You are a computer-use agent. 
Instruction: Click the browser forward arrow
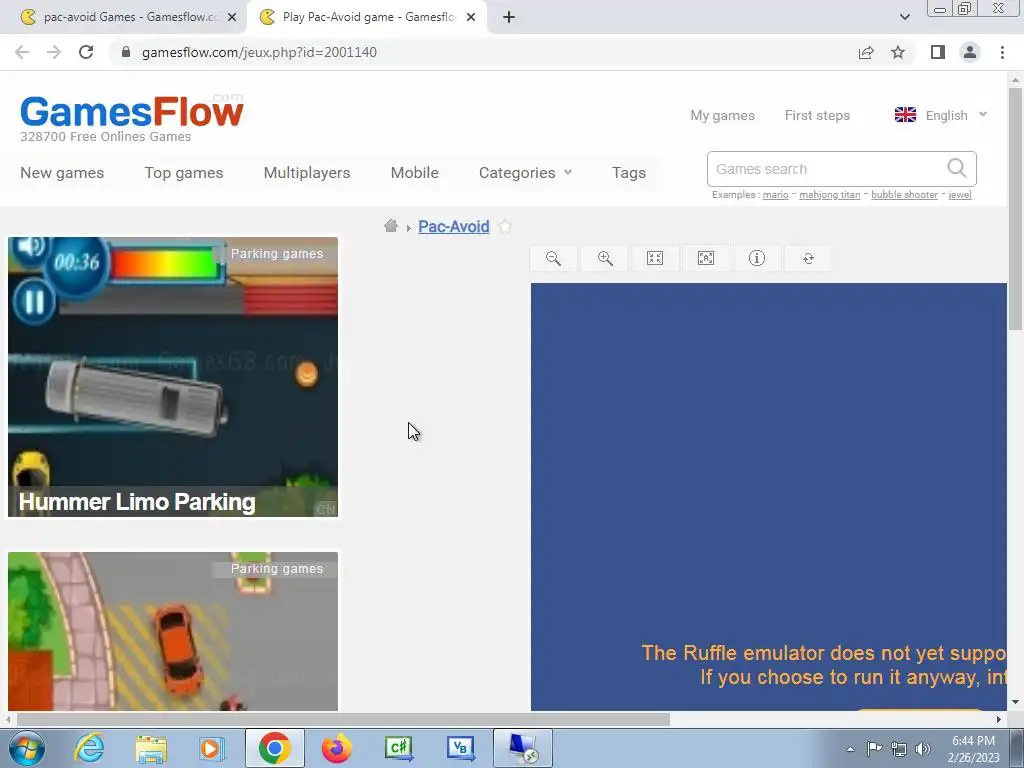[x=54, y=52]
